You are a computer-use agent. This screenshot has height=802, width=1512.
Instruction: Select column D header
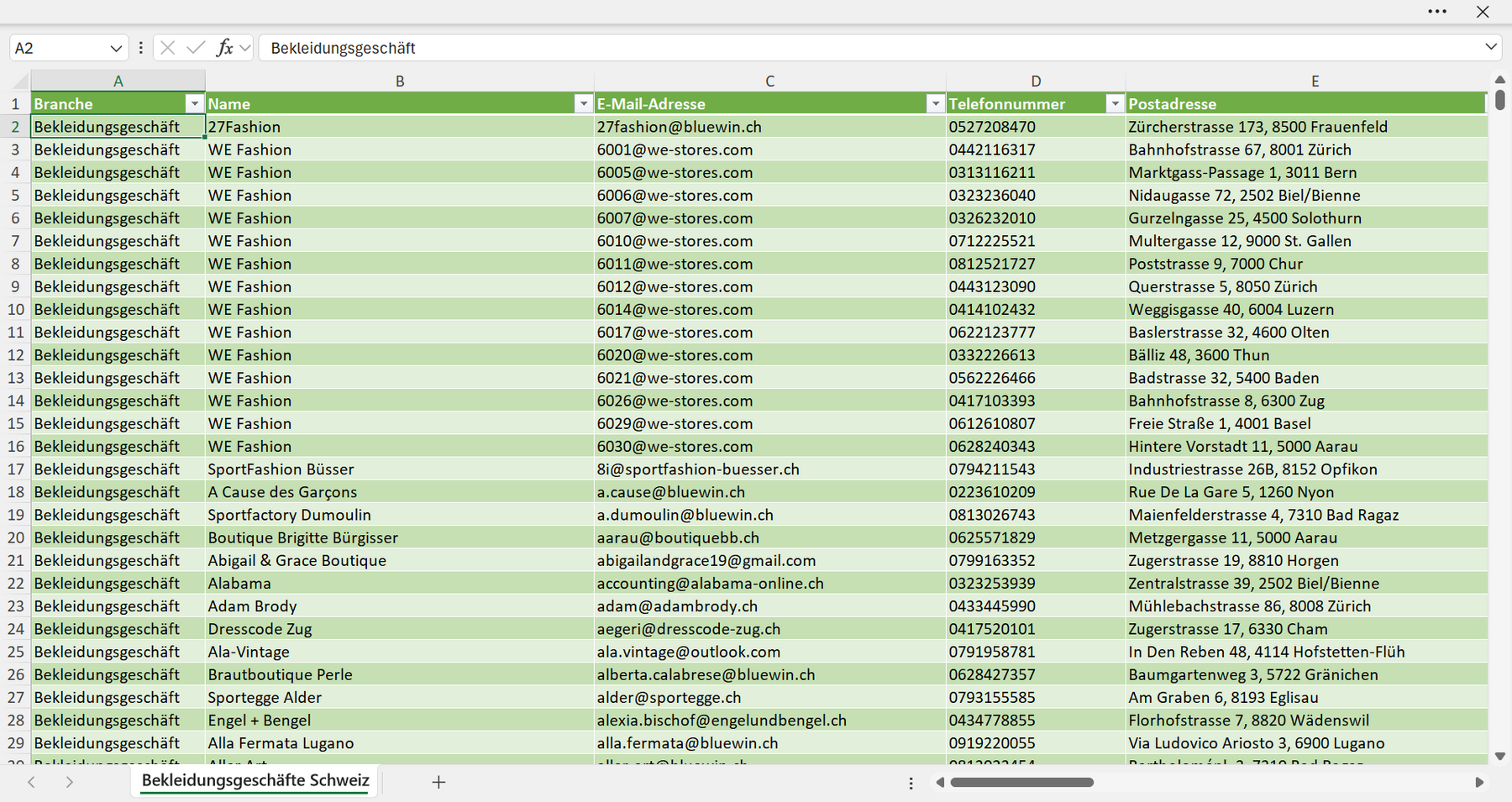tap(1036, 81)
